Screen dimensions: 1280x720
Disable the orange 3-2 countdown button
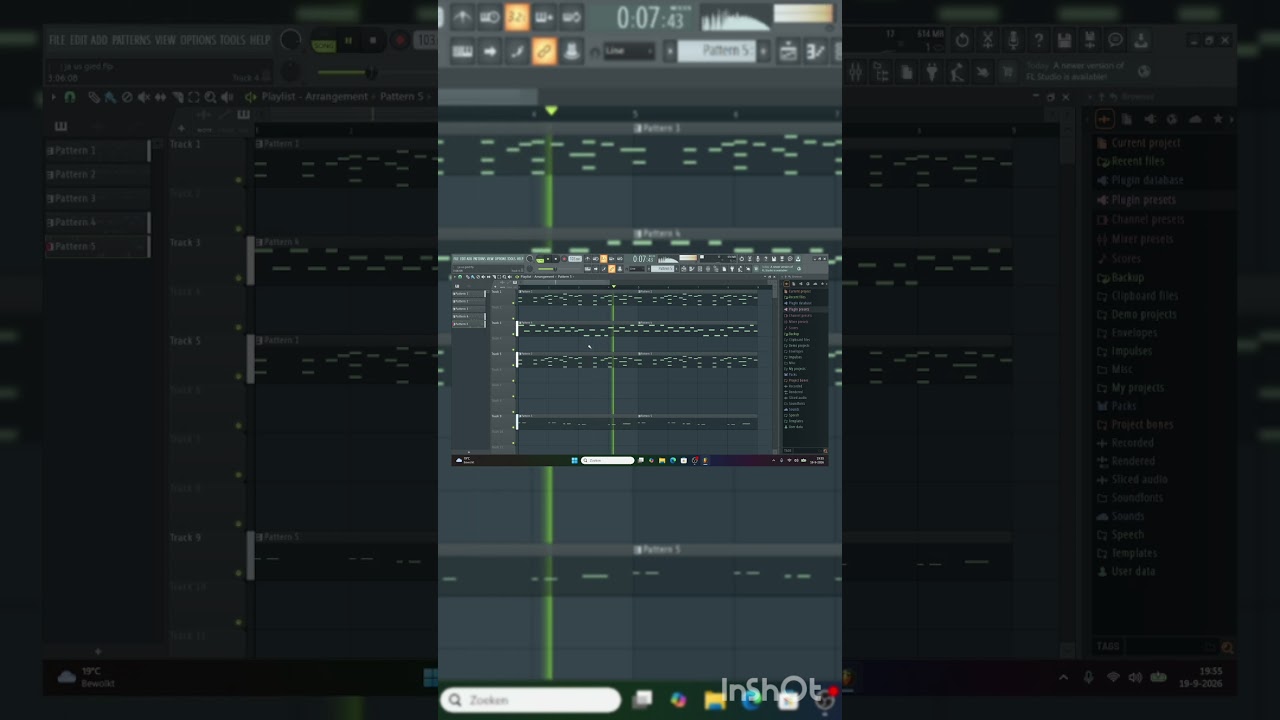tap(516, 16)
